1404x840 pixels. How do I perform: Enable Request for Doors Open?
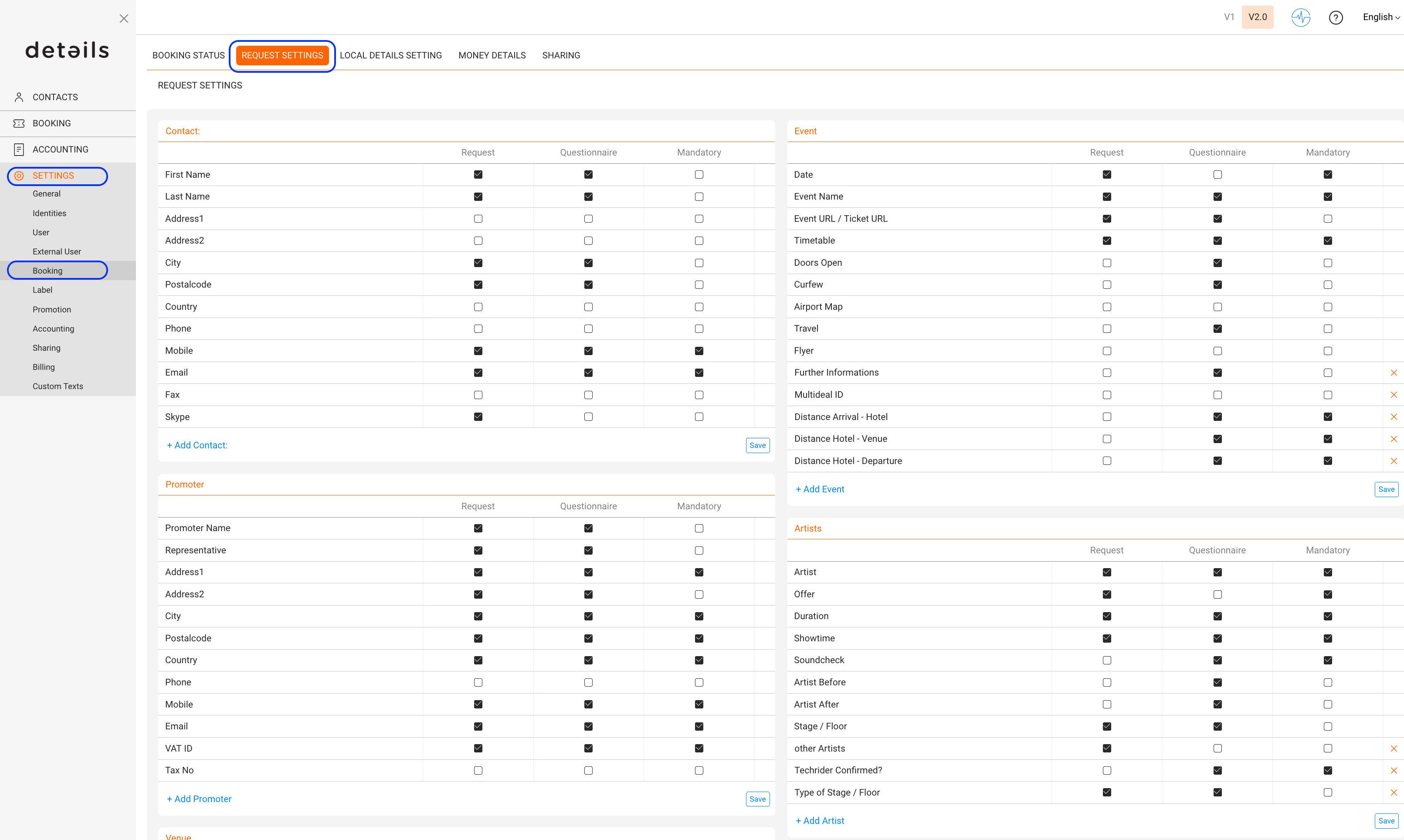(x=1107, y=263)
